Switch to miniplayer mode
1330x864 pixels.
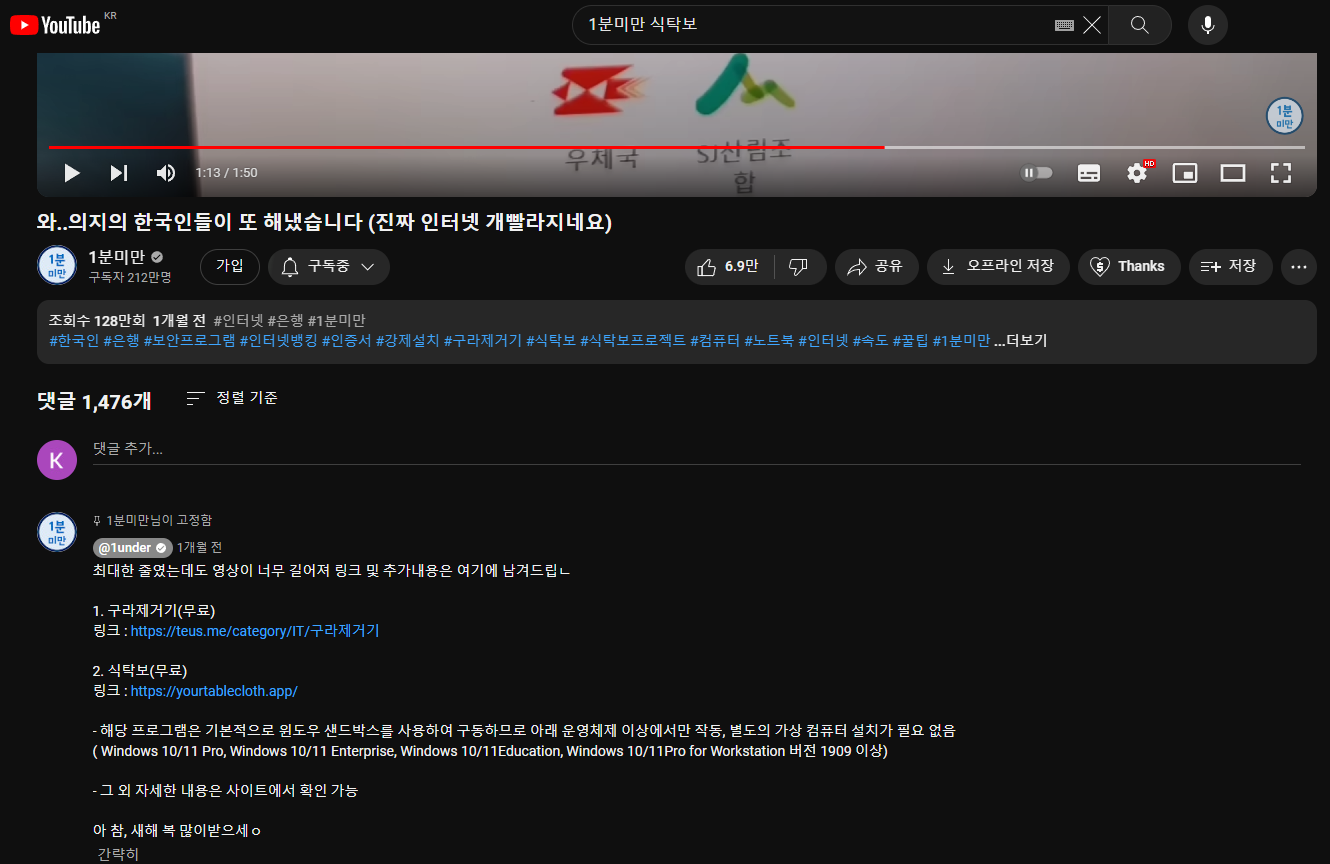coord(1185,173)
